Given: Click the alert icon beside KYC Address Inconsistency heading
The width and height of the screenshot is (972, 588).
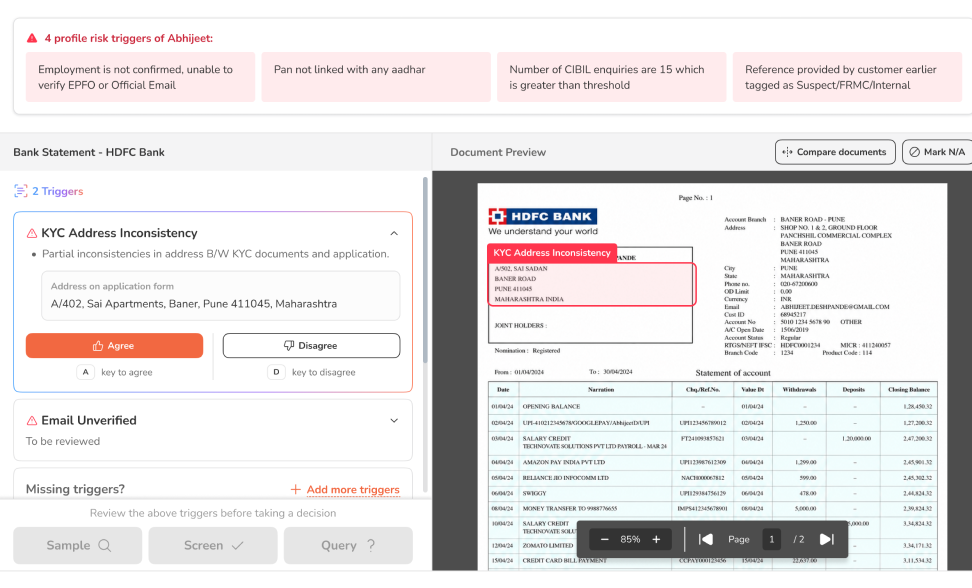Looking at the screenshot, I should pos(32,234).
